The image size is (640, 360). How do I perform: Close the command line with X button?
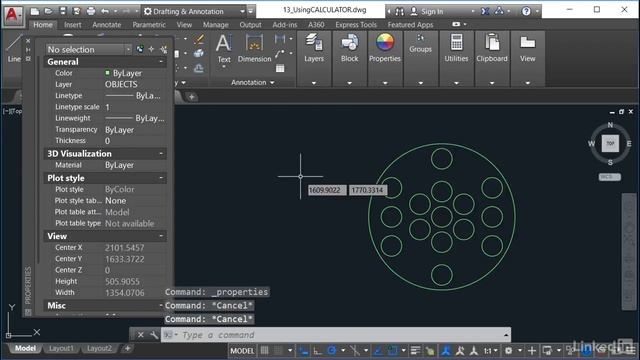coord(140,335)
